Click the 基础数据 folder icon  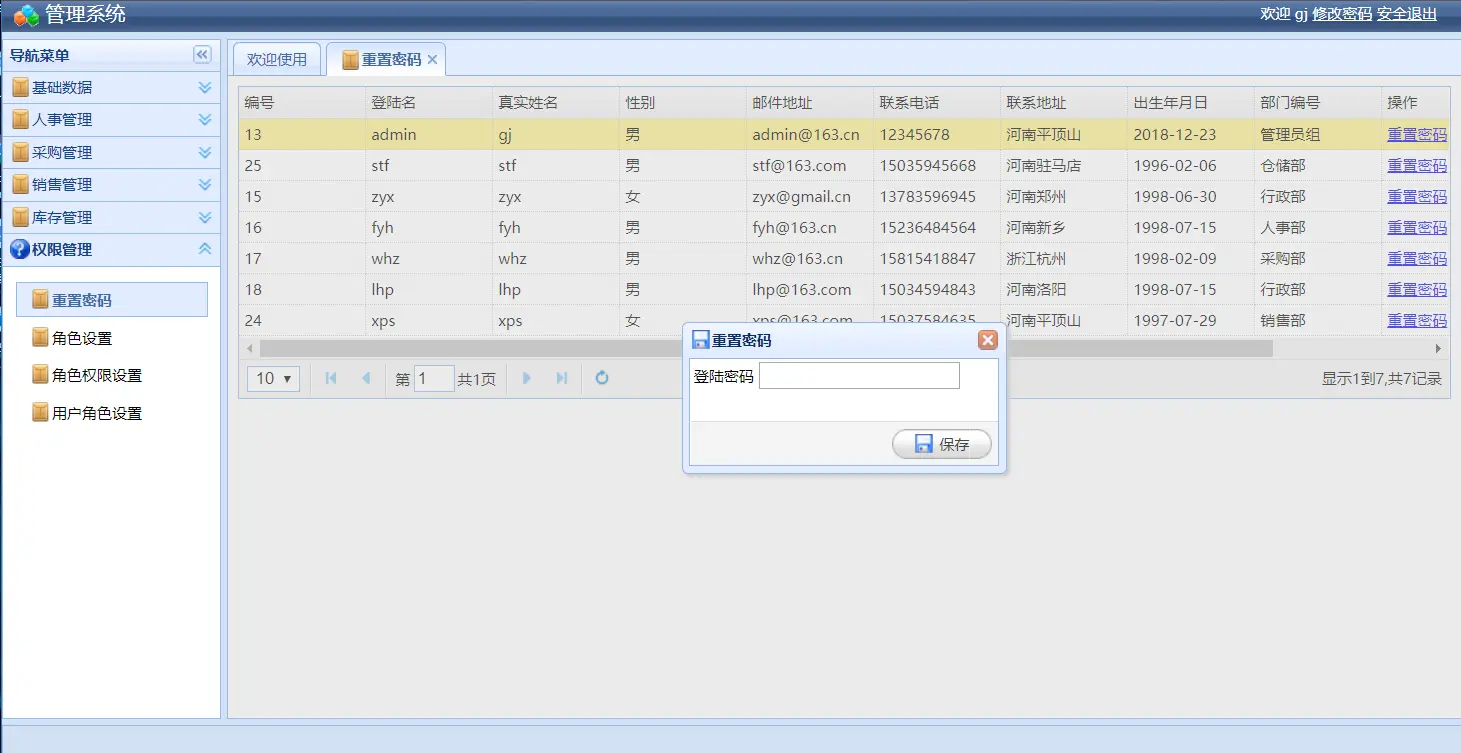click(20, 88)
